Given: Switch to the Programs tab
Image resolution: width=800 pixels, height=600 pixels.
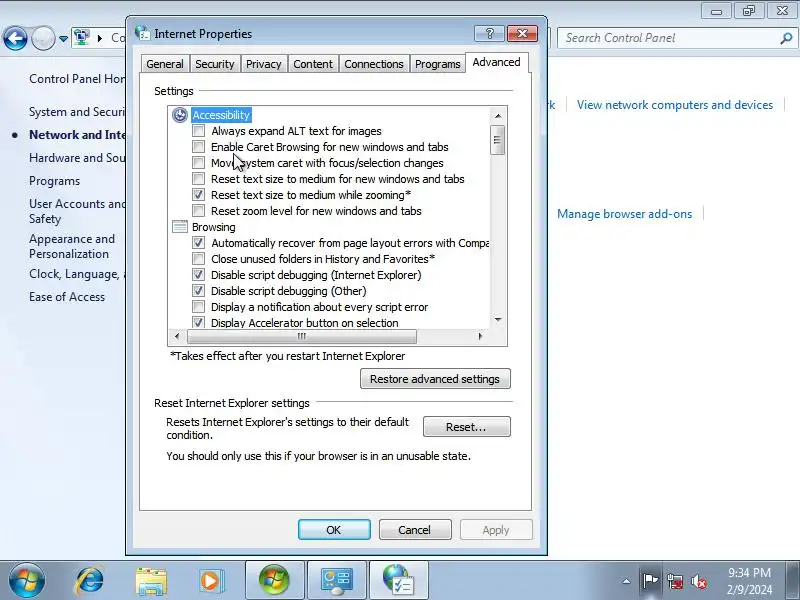Looking at the screenshot, I should 438,64.
